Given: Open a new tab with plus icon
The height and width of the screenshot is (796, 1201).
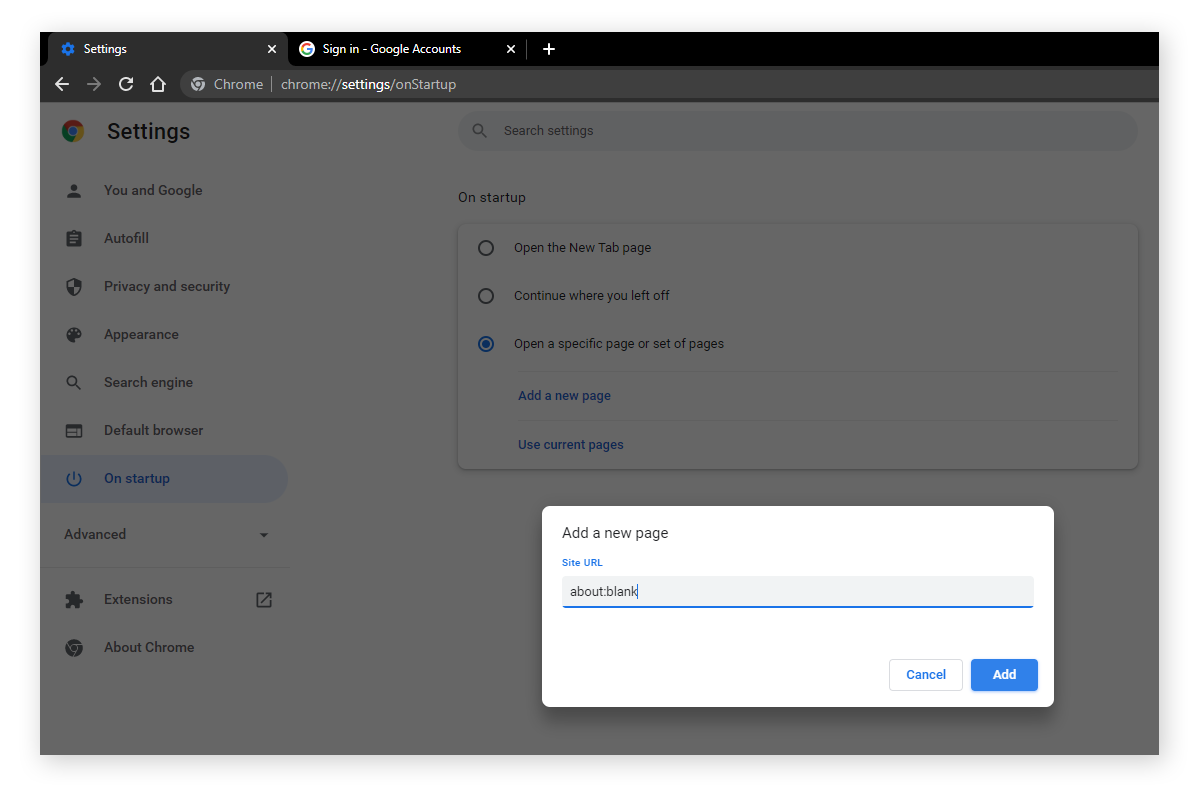Looking at the screenshot, I should [x=548, y=49].
